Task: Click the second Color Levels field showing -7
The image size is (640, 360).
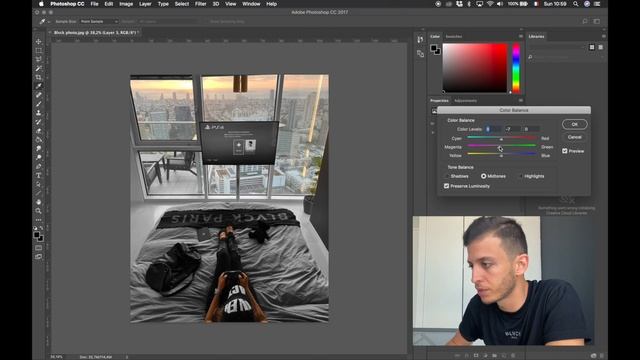Action: click(512, 129)
